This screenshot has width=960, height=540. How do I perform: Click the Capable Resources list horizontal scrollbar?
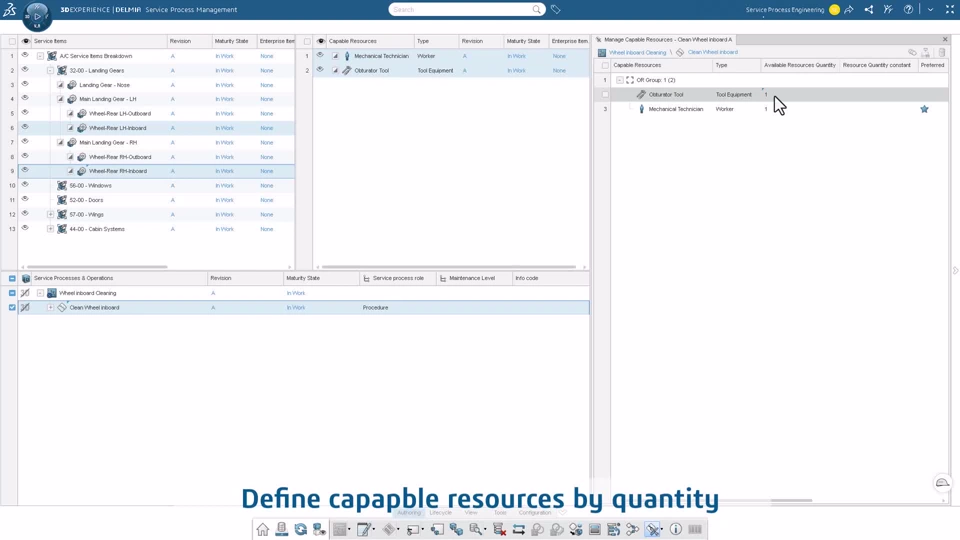pos(449,267)
